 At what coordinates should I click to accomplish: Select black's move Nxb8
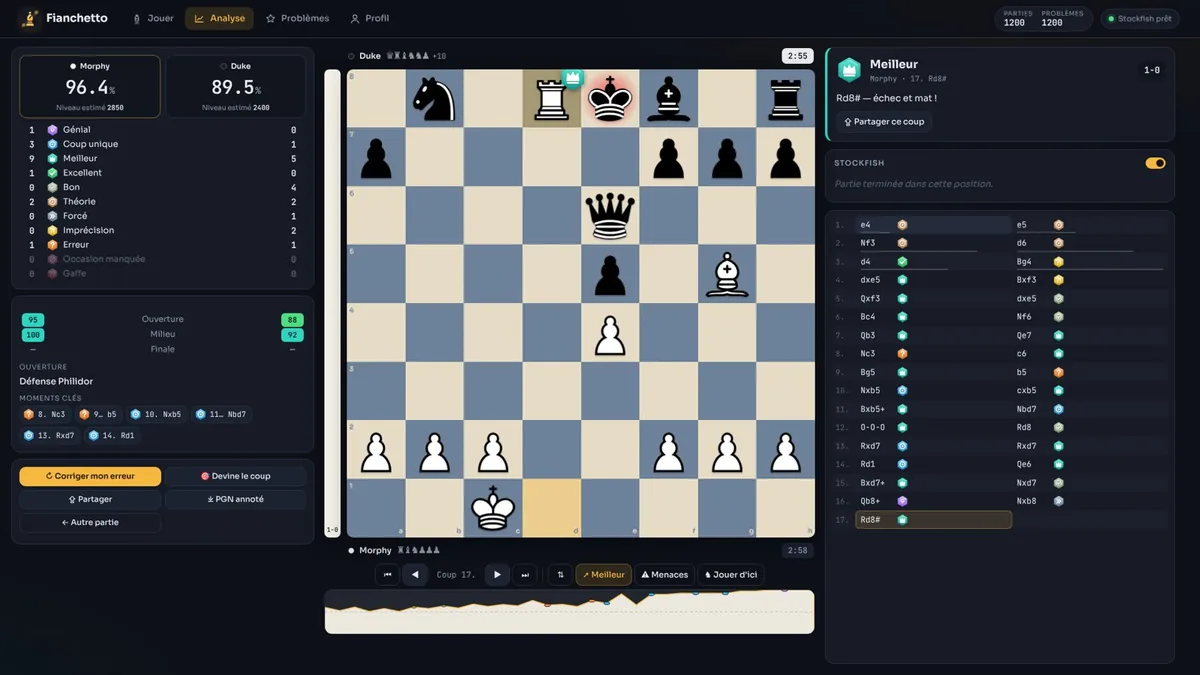pos(1090,501)
